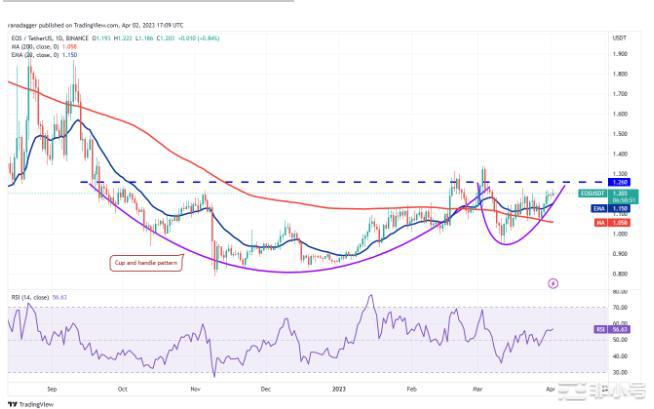Click the green EOSUSDT current price tag
Screen dimensions: 654x409
620,194
